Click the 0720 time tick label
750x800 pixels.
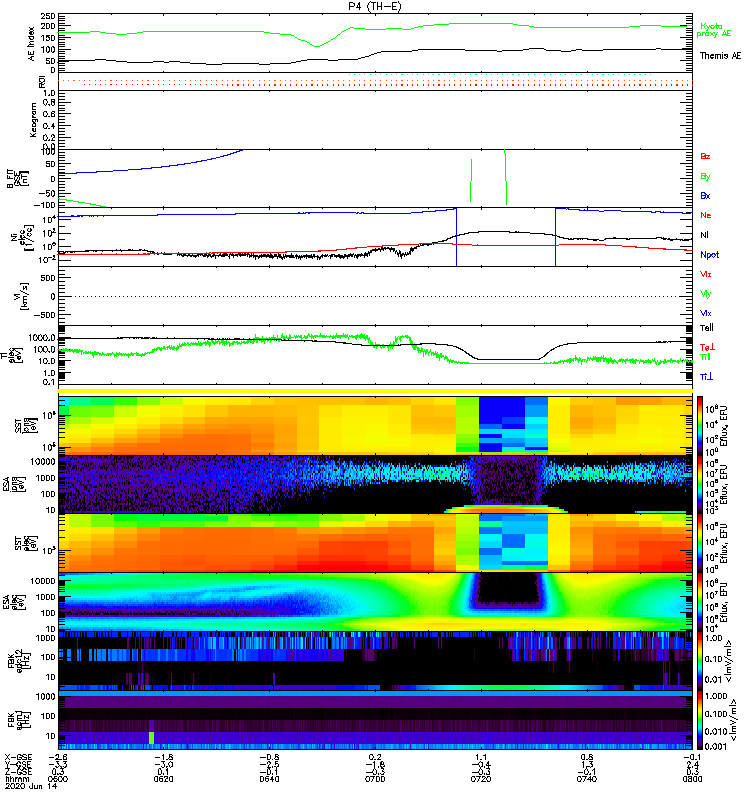click(481, 779)
